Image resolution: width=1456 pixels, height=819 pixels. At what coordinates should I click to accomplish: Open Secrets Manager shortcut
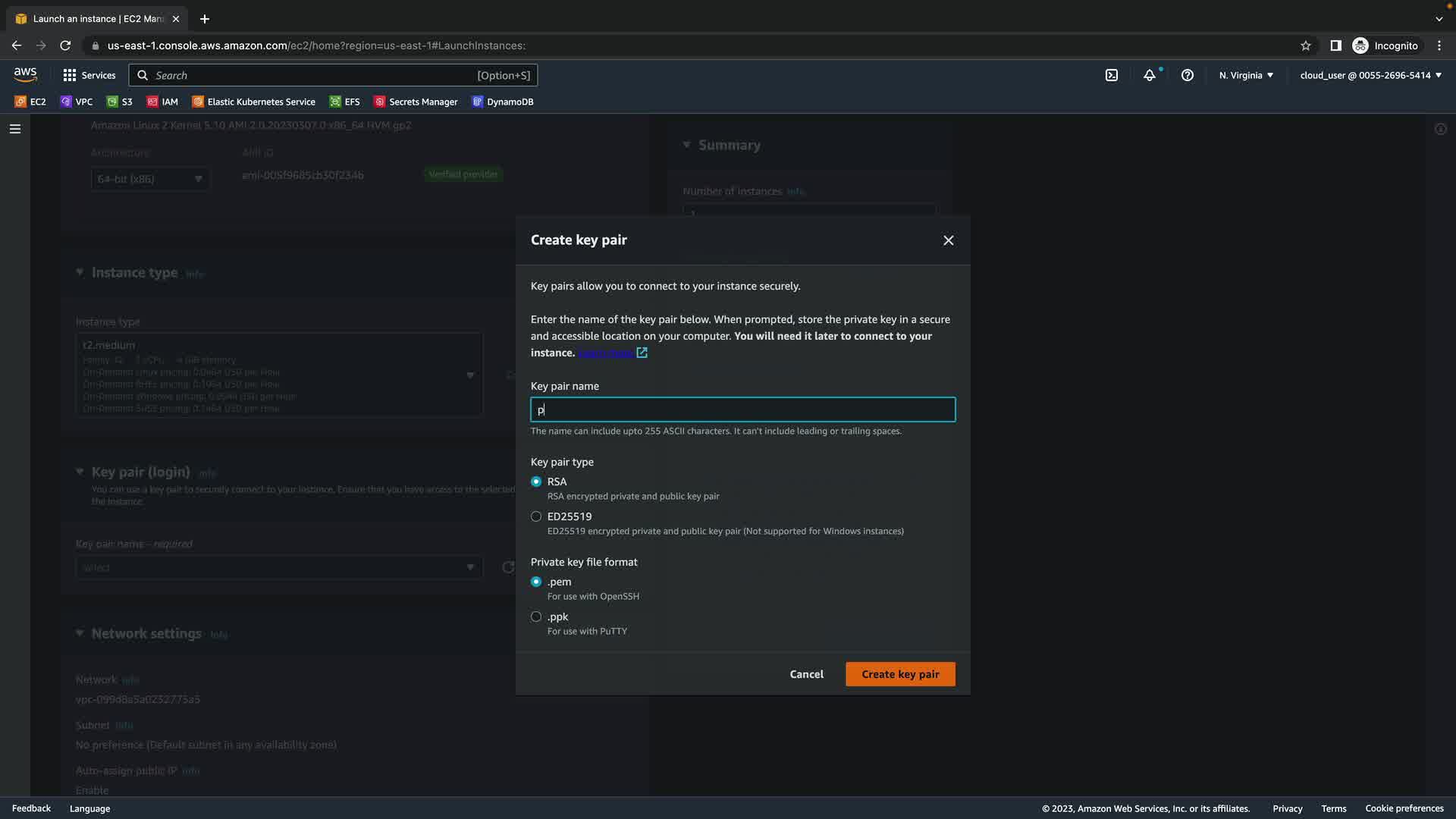pyautogui.click(x=416, y=102)
